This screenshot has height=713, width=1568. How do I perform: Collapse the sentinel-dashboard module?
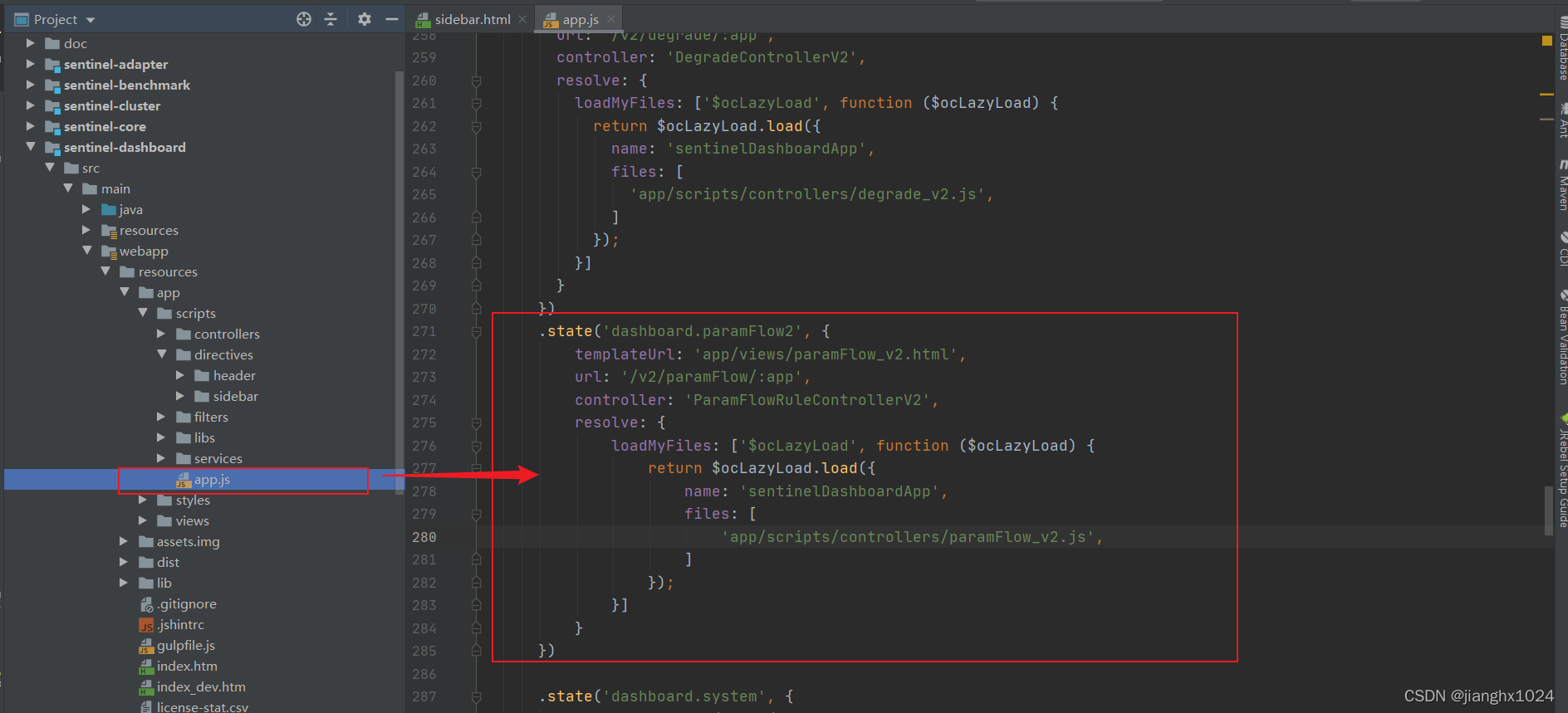[x=30, y=147]
